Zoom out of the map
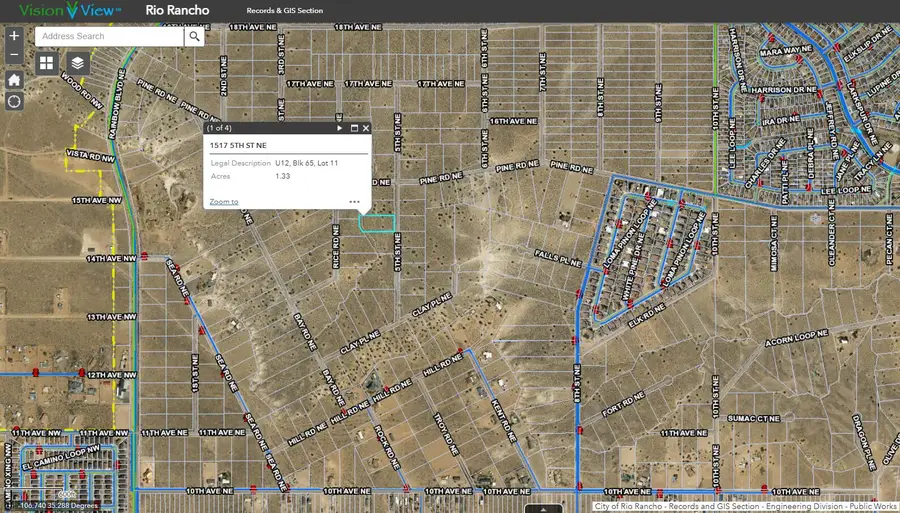The width and height of the screenshot is (900, 513). [x=14, y=56]
